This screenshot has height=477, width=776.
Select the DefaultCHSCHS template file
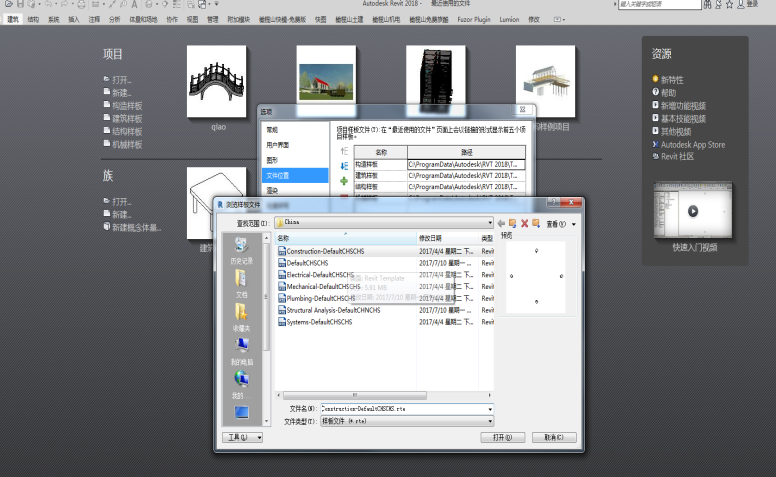click(x=303, y=263)
